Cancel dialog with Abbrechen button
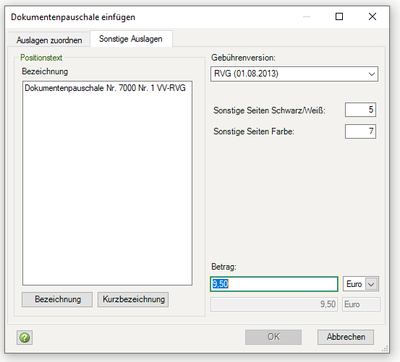Viewport: 400px width, 362px height. pyautogui.click(x=346, y=337)
